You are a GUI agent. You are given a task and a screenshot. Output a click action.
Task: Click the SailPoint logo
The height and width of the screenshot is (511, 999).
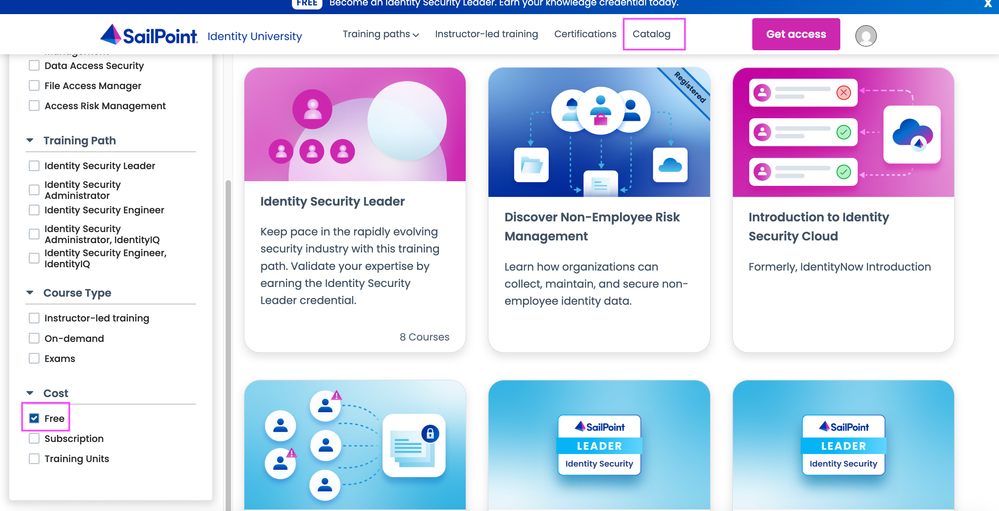tap(149, 35)
